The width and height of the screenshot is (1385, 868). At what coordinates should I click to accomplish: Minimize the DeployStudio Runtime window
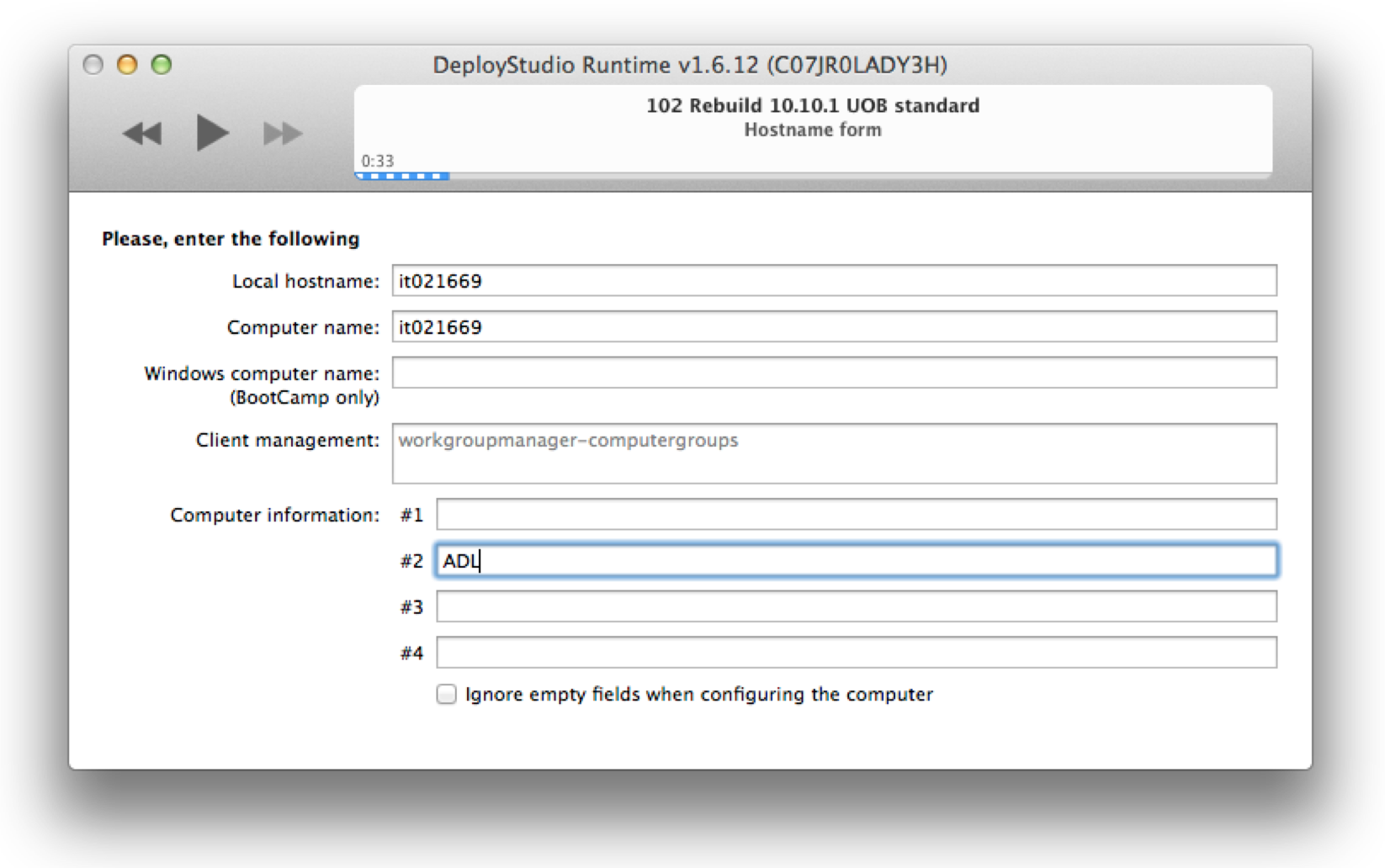[127, 65]
